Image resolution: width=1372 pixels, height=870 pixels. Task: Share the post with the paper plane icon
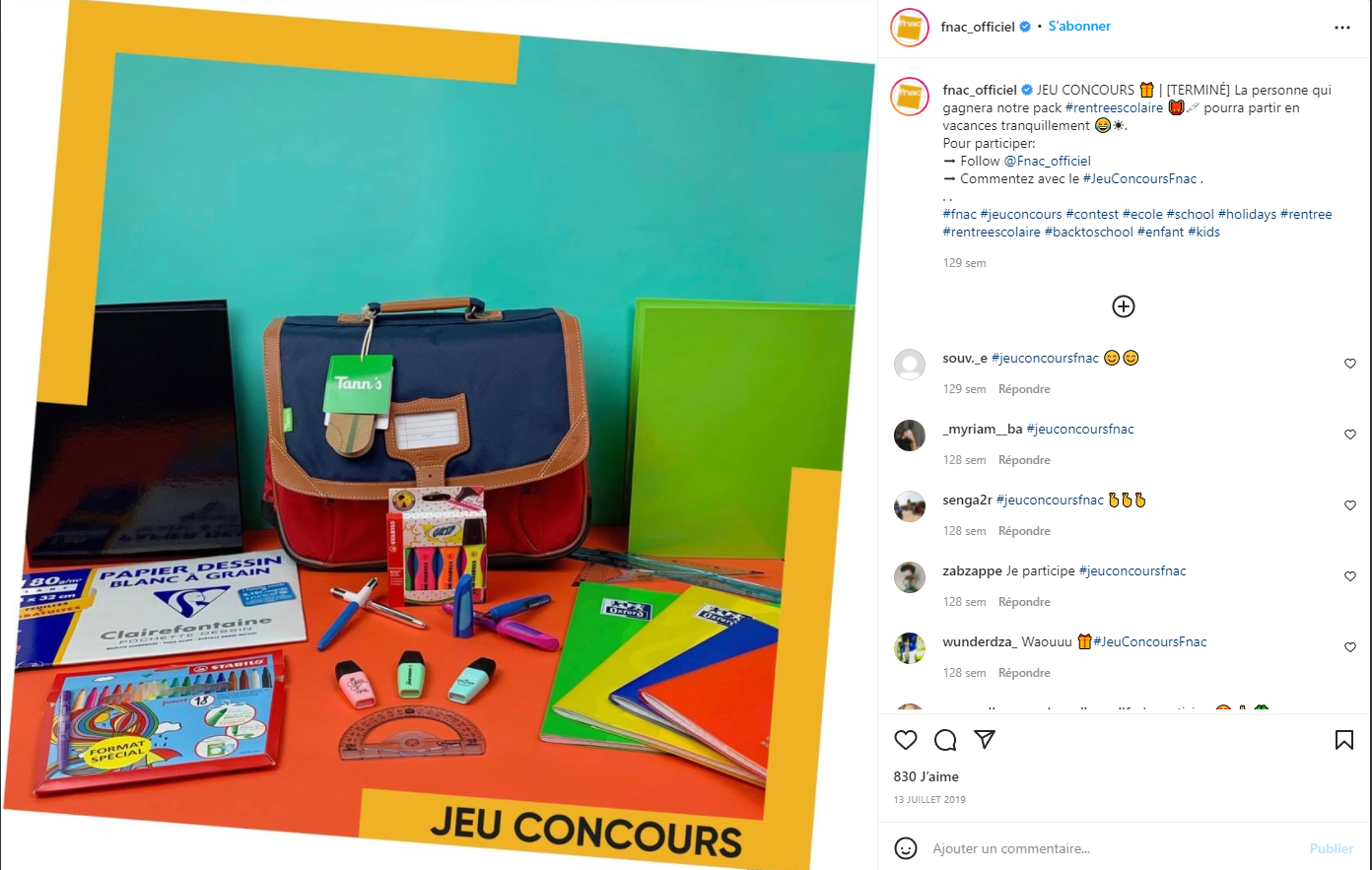984,740
